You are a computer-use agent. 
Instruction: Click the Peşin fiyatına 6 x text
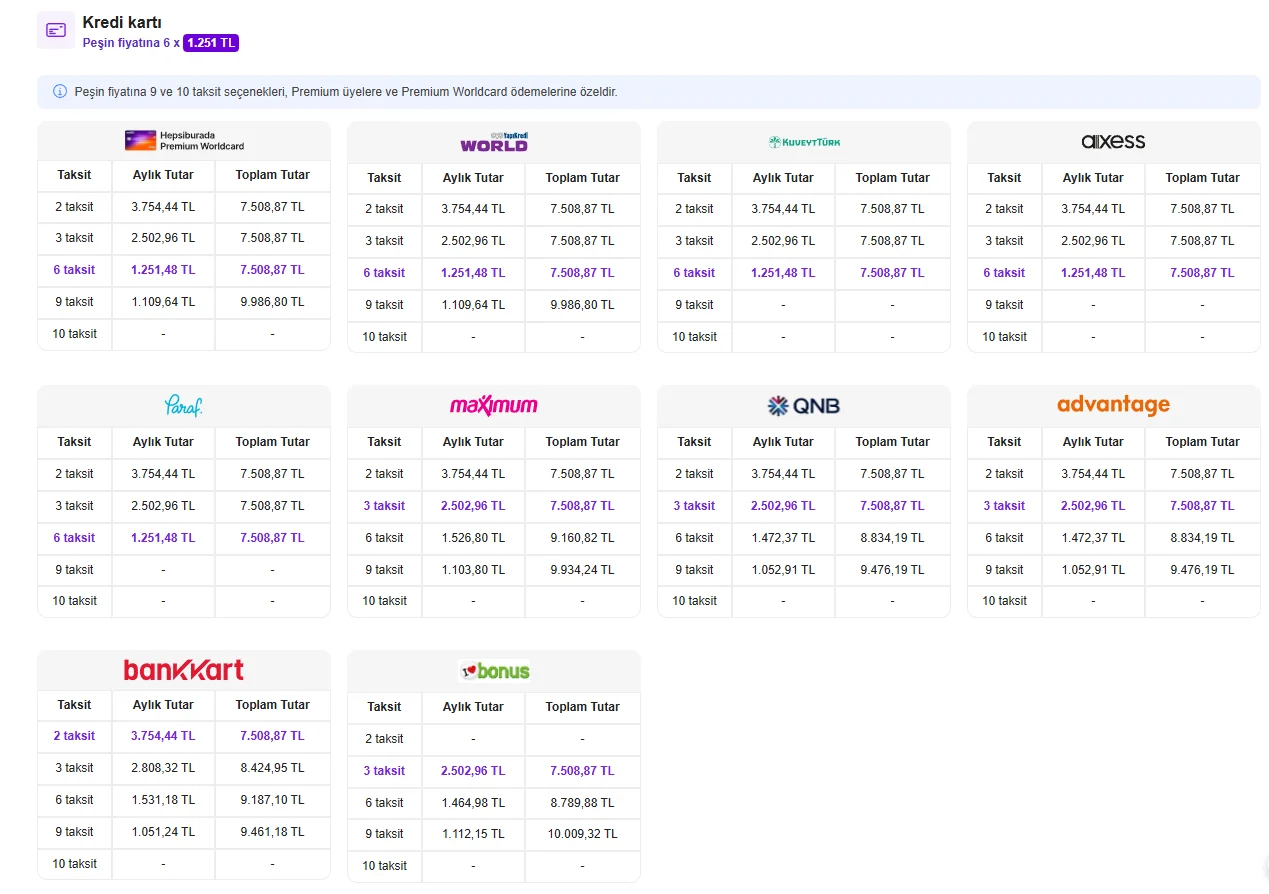pos(131,43)
